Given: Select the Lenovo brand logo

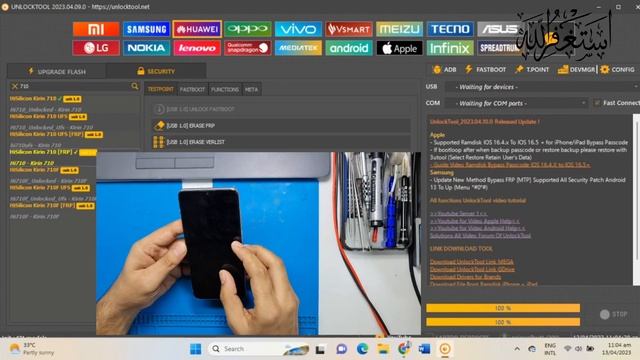Looking at the screenshot, I should click(197, 48).
